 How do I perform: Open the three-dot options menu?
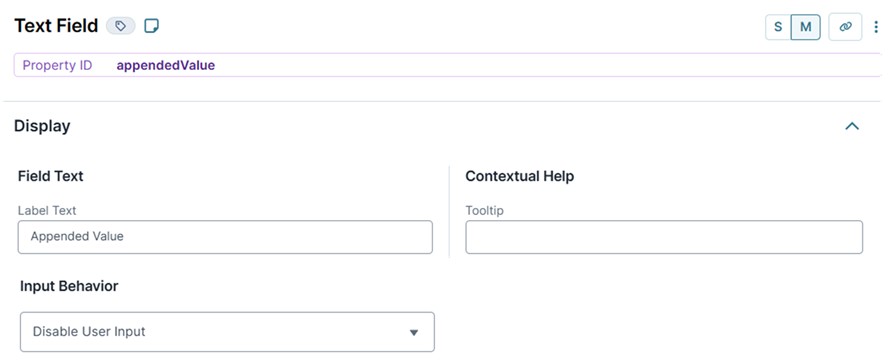pyautogui.click(x=876, y=26)
